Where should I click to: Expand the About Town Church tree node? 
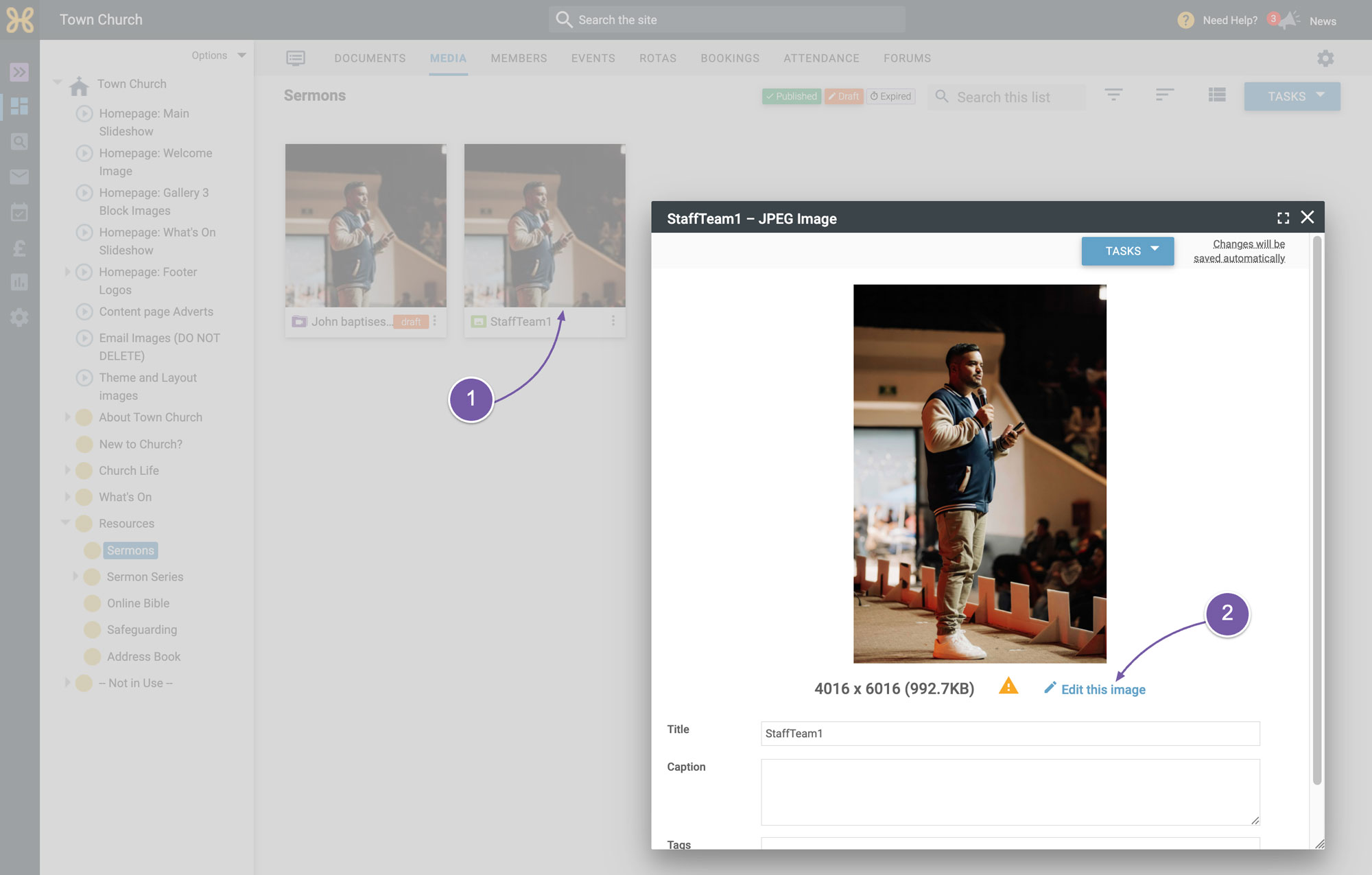click(67, 417)
